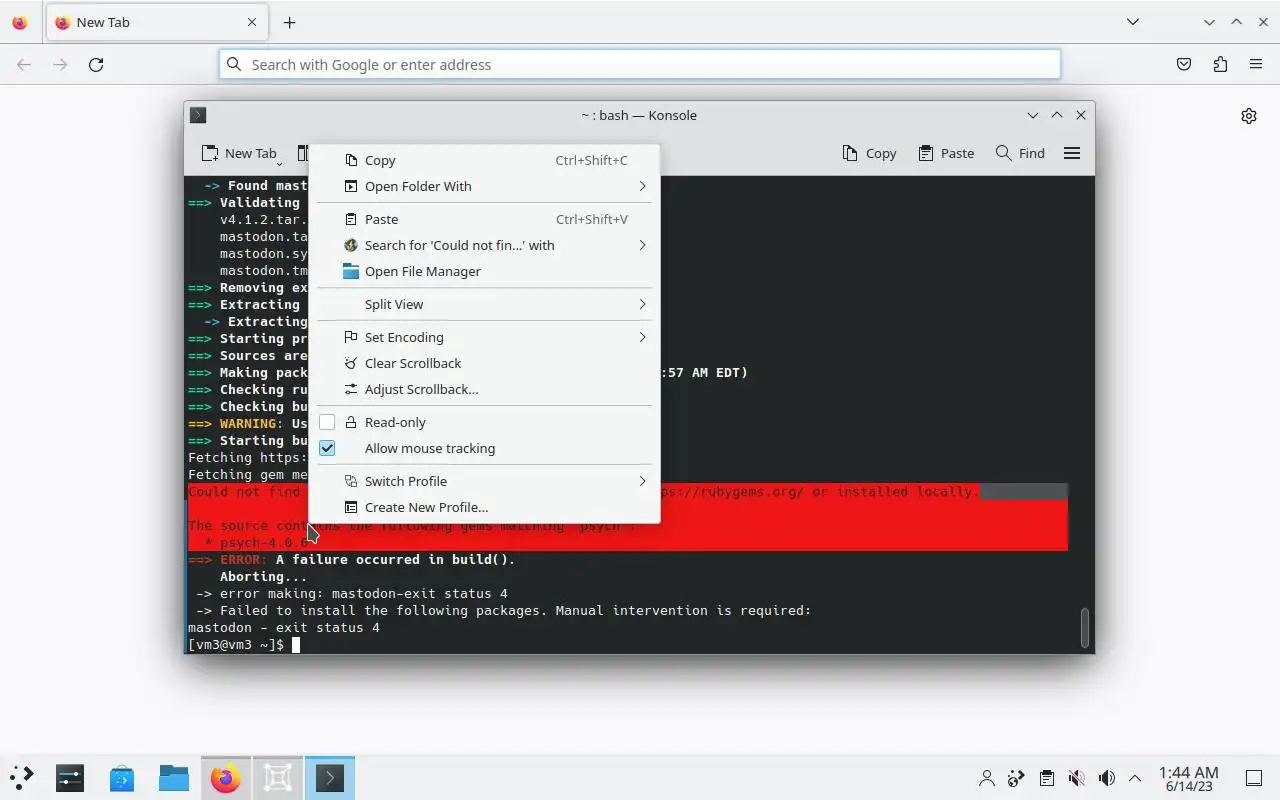Click Konsole New Tab toolbar button
This screenshot has height=800, width=1280.
pos(238,153)
